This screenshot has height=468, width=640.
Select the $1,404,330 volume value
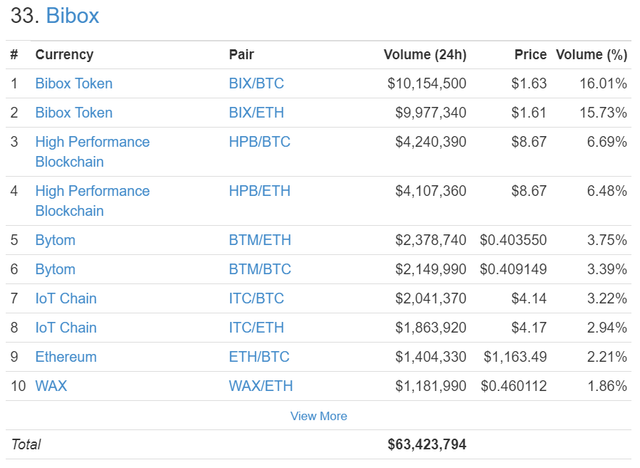pyautogui.click(x=431, y=357)
